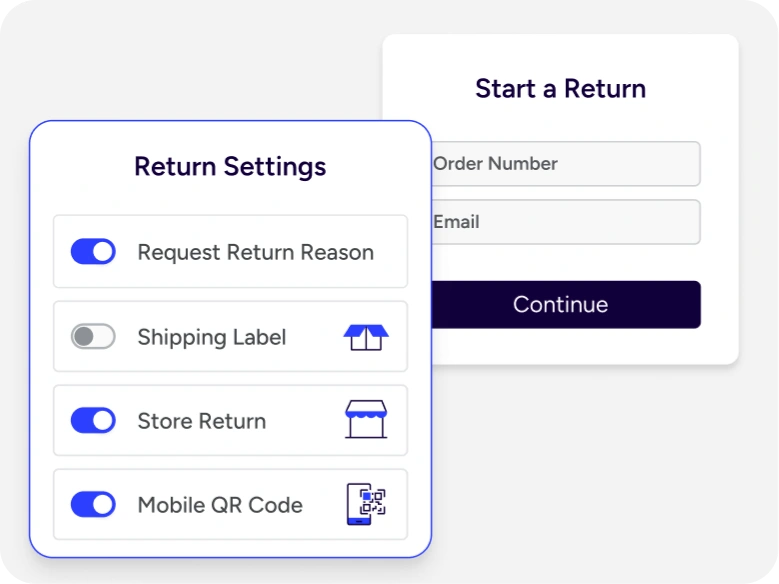
Task: Click the Start a Return heading
Action: (x=560, y=89)
